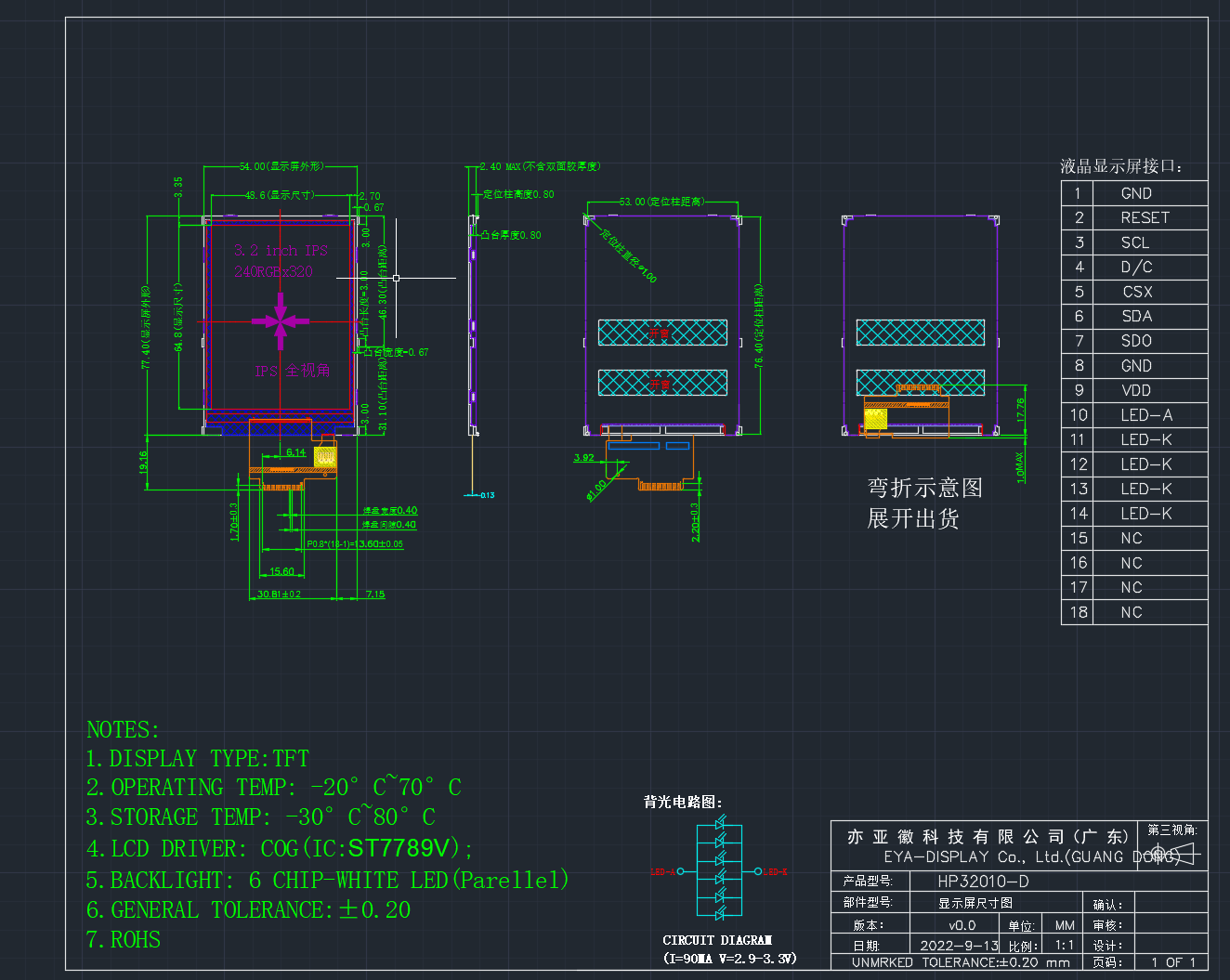Click the "UNMRKED TOLERANCE:±0.20 mm" text
1230x980 pixels.
961,962
